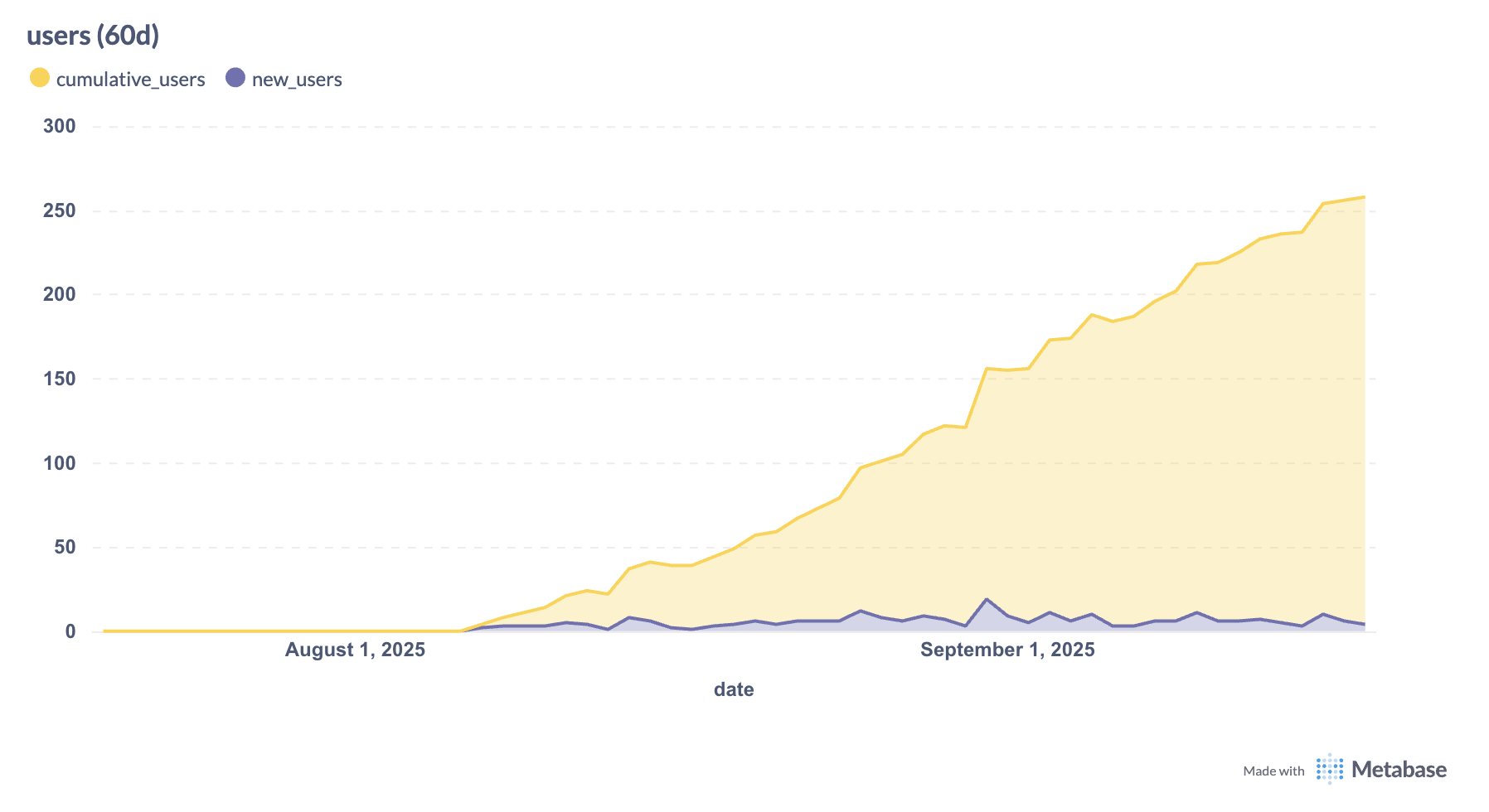
Task: Toggle the new_users series legend label
Action: click(x=297, y=80)
